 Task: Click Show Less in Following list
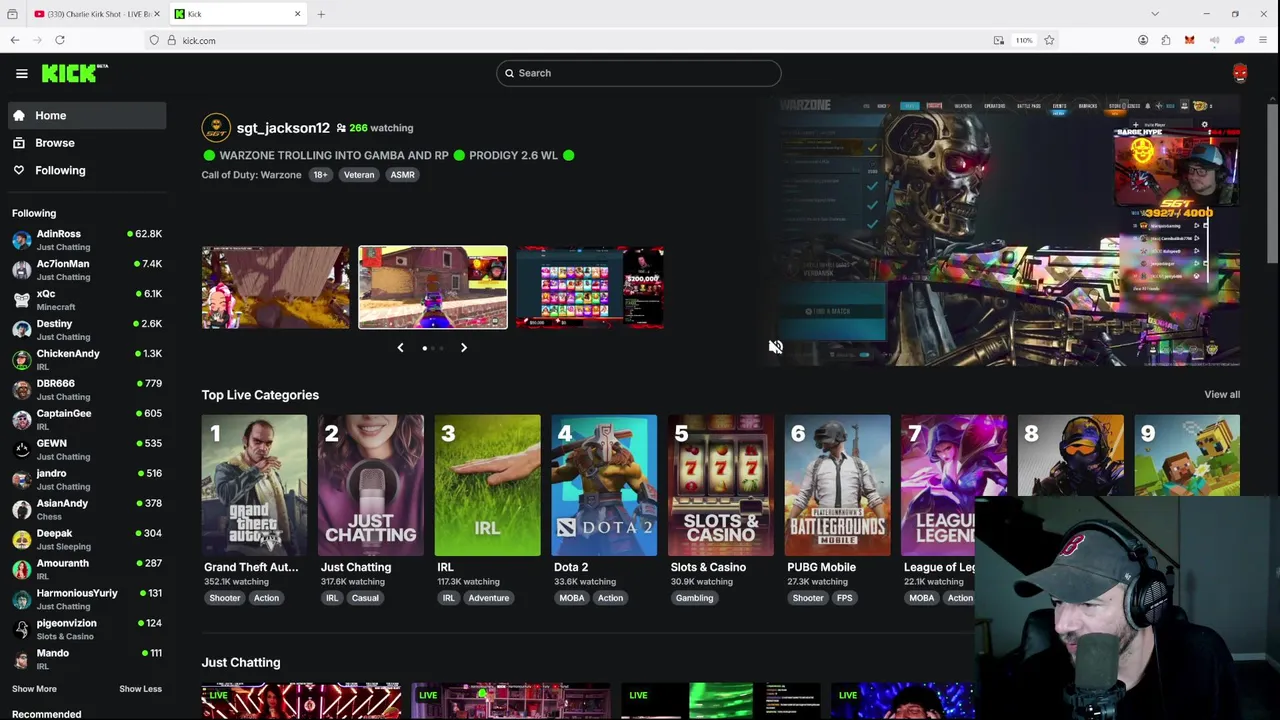tap(140, 689)
